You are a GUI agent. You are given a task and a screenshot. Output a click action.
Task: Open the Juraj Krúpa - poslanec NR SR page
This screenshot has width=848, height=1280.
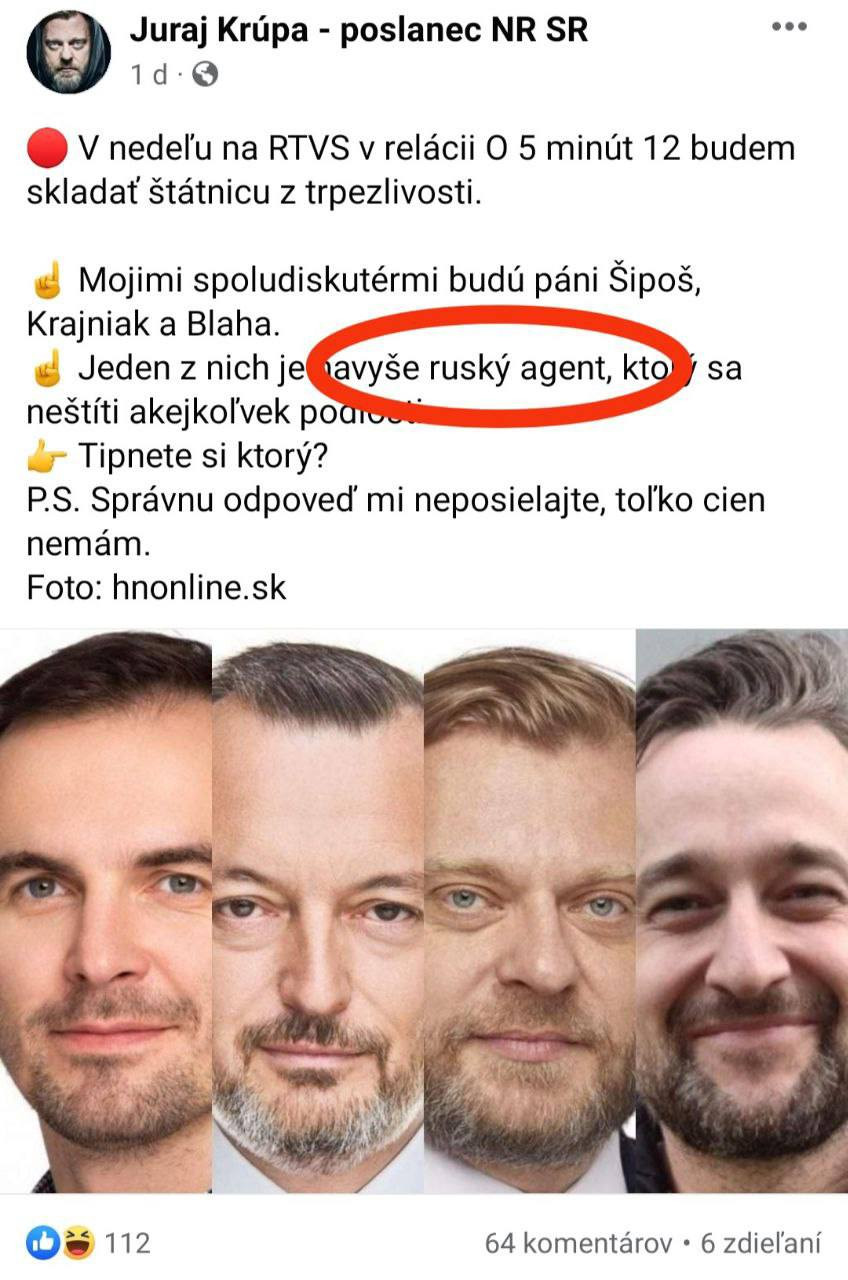pyautogui.click(x=359, y=30)
